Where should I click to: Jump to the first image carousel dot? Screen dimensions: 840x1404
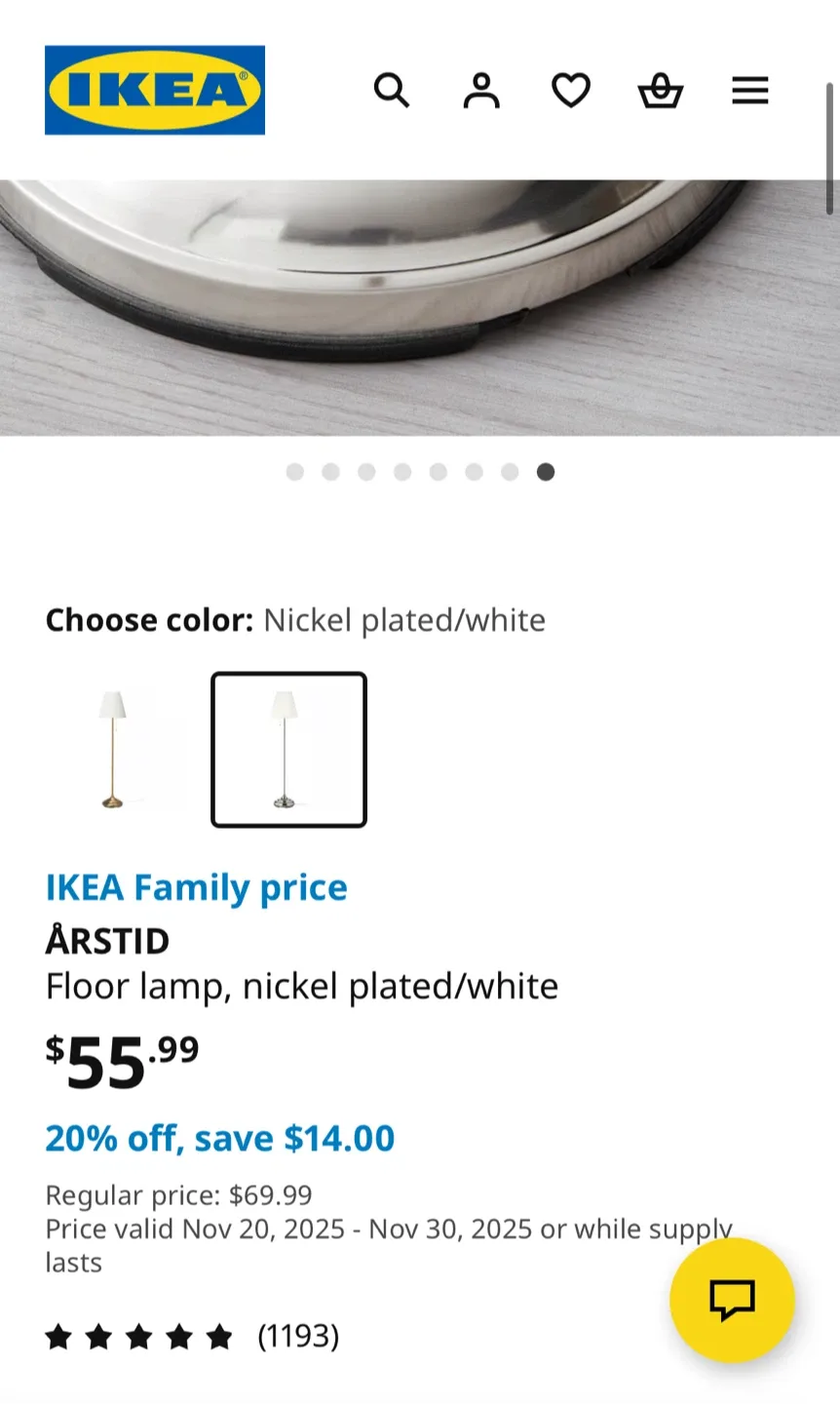click(x=295, y=472)
